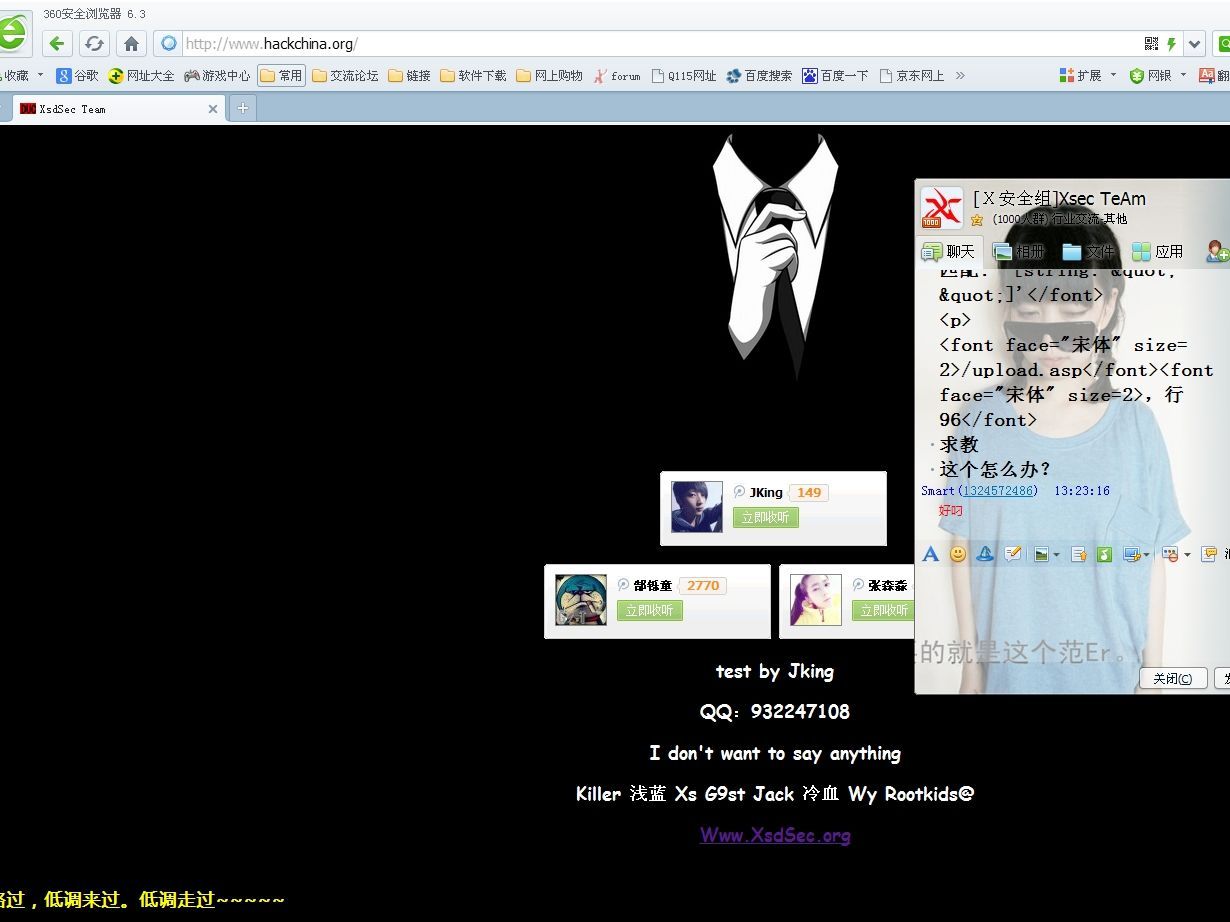Click the invite member icon in QQ
The image size is (1230, 922).
click(x=1217, y=251)
